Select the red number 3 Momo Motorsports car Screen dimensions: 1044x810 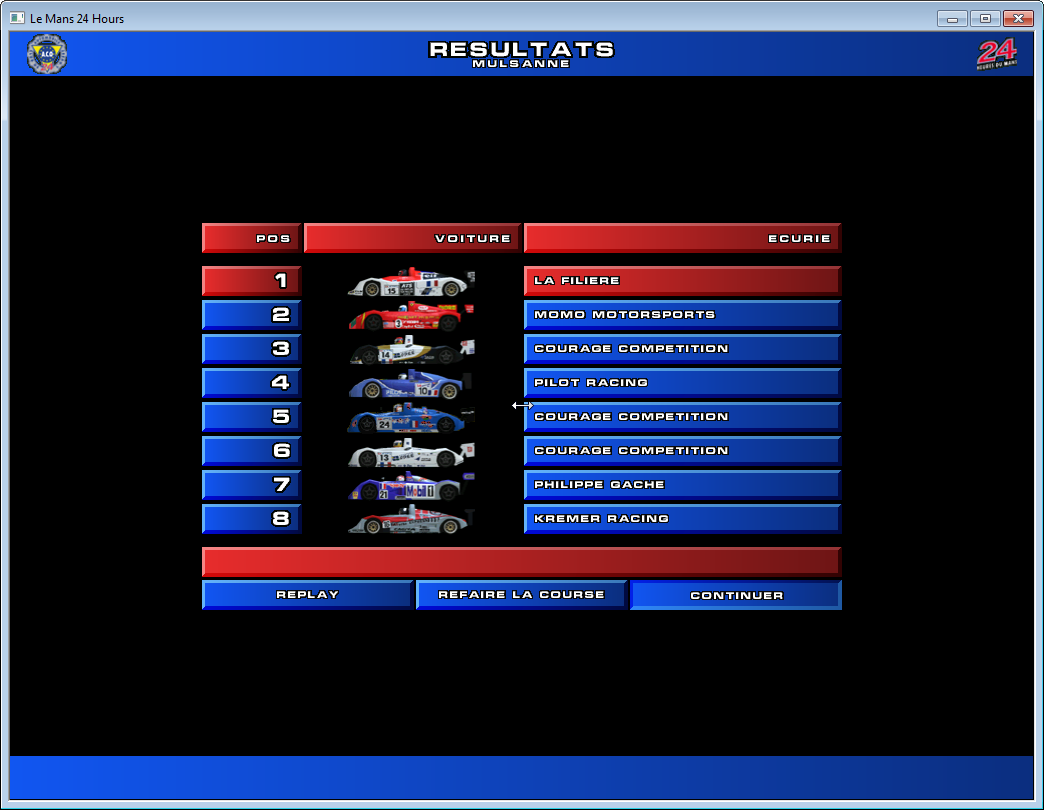(411, 315)
